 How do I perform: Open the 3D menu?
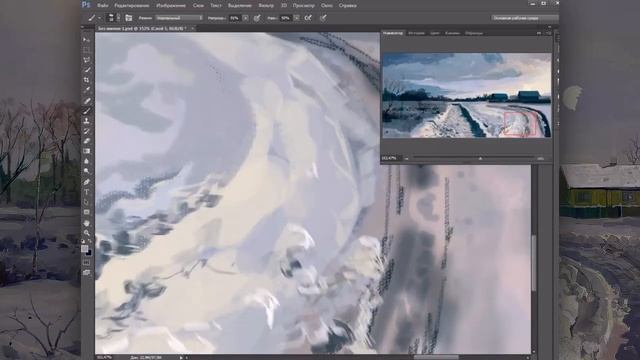tap(284, 6)
